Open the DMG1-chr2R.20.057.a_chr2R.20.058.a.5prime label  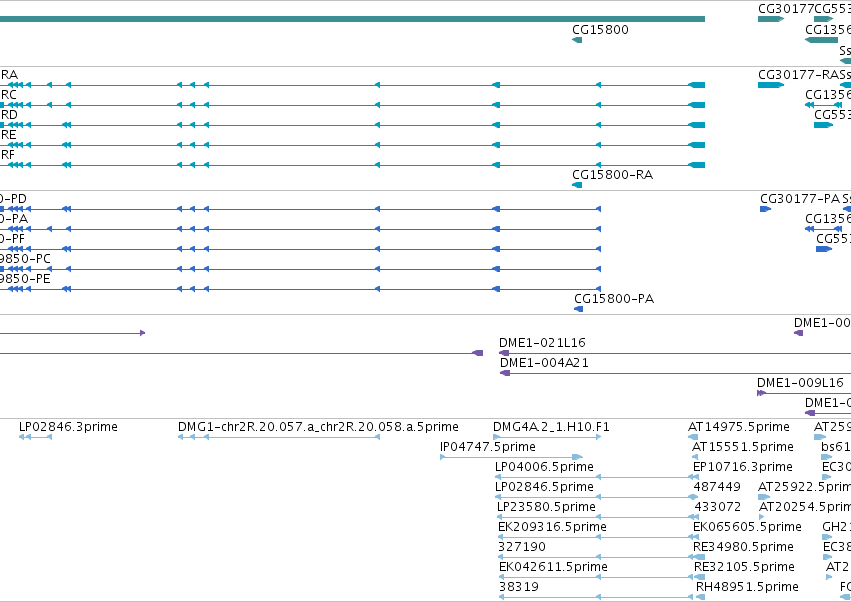[x=318, y=427]
